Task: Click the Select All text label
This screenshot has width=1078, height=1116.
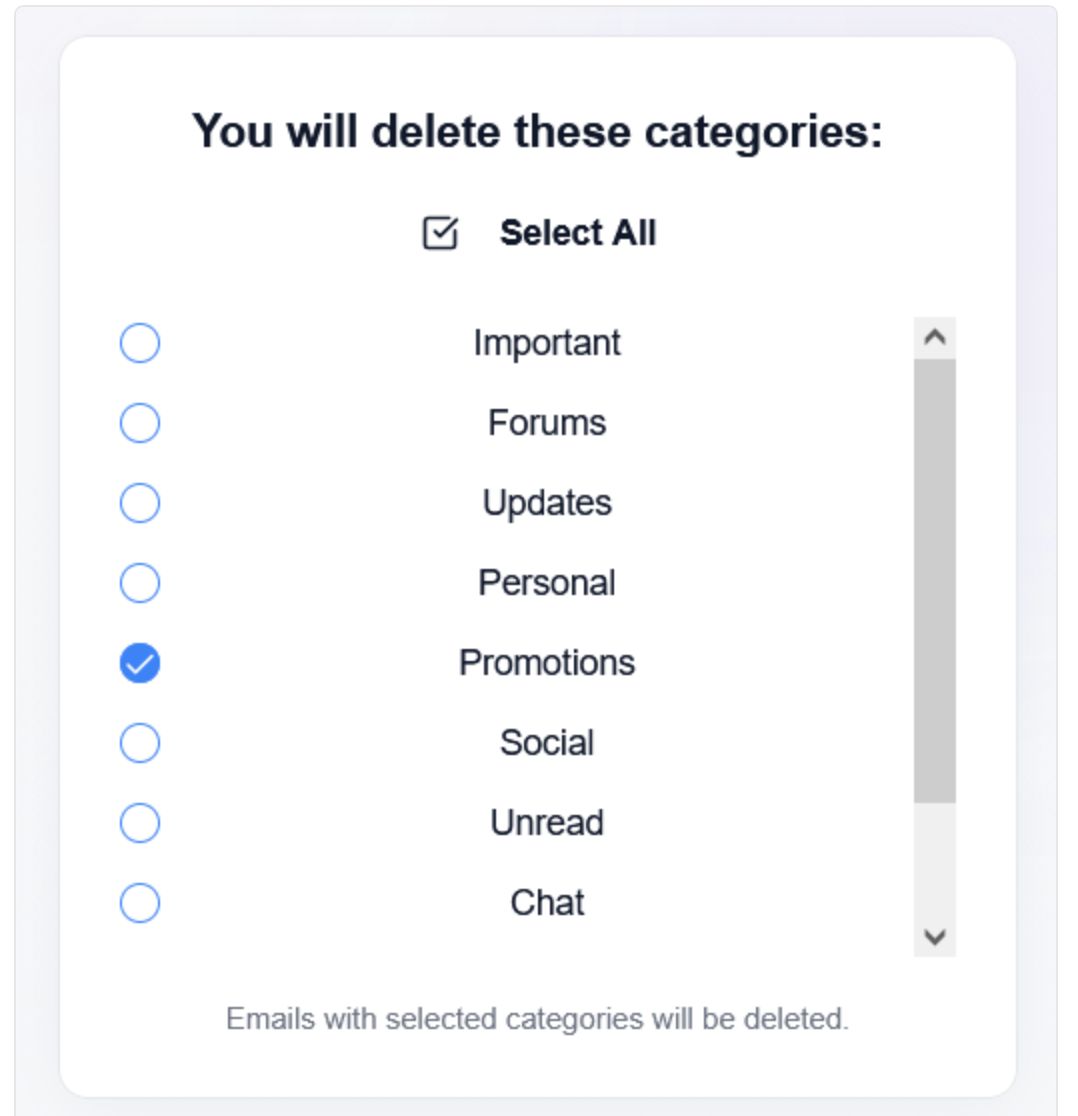Action: coord(577,233)
